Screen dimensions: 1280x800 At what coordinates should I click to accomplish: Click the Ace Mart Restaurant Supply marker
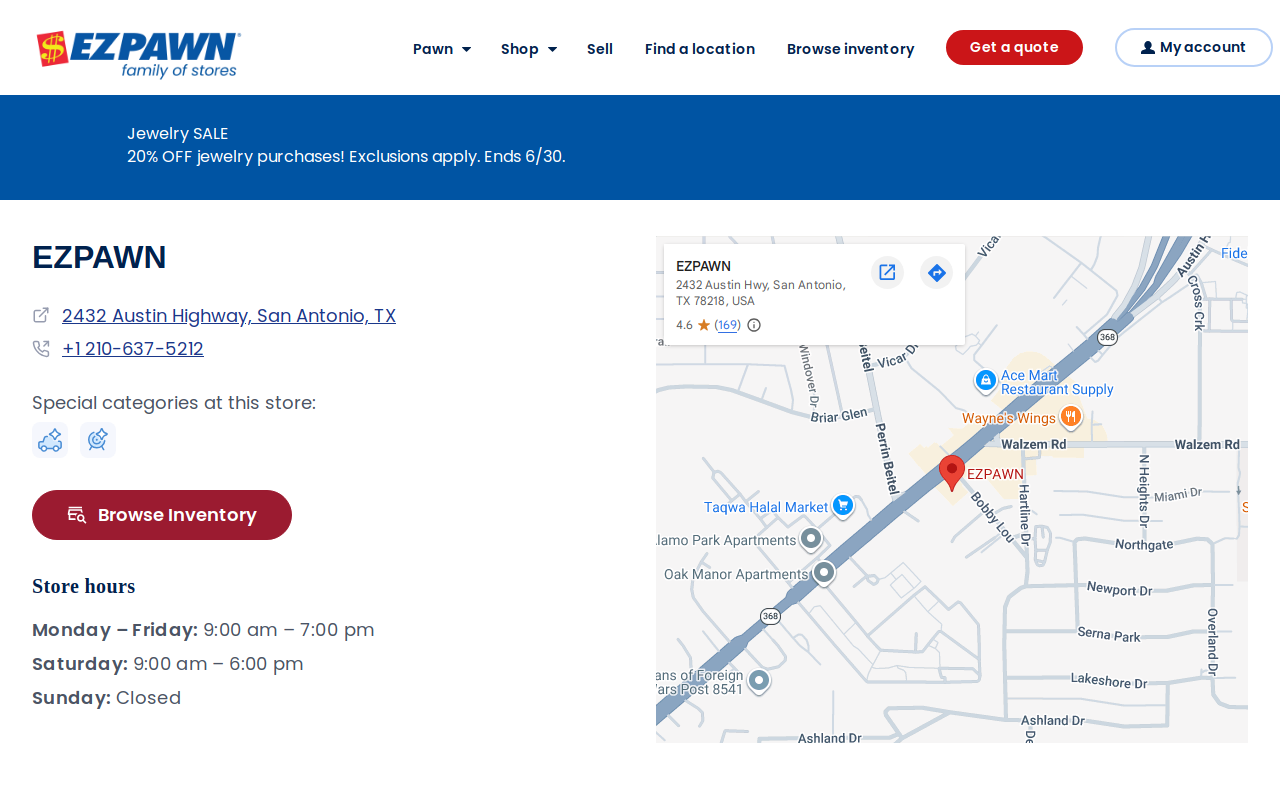(x=986, y=381)
